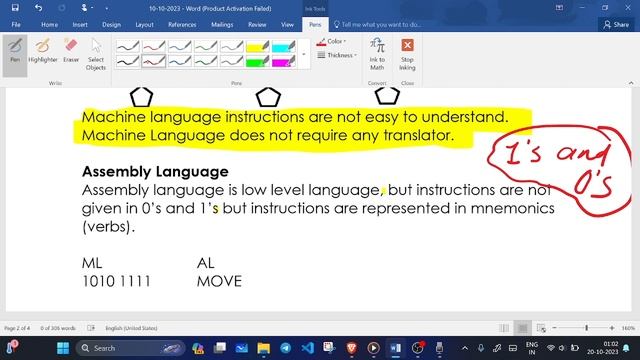Expand the pens gallery more arrow
Image resolution: width=640 pixels, height=360 pixels.
click(x=304, y=54)
